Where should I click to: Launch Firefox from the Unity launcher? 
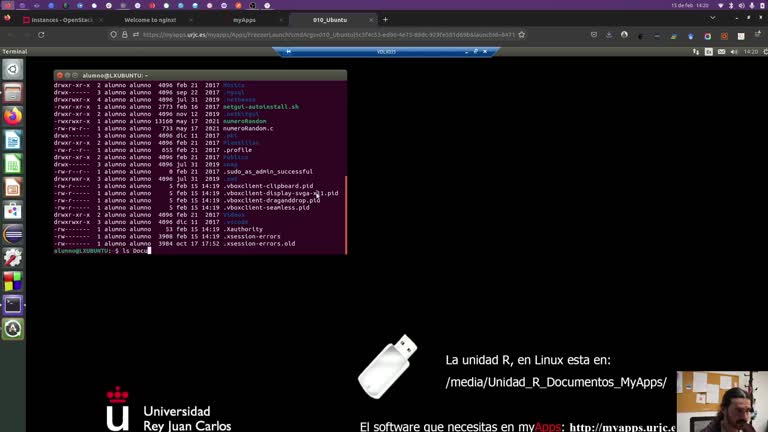click(13, 117)
